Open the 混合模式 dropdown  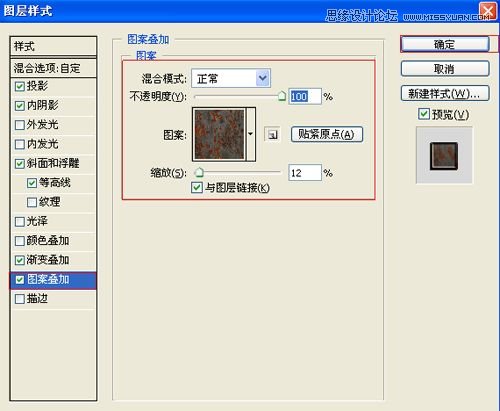(231, 78)
